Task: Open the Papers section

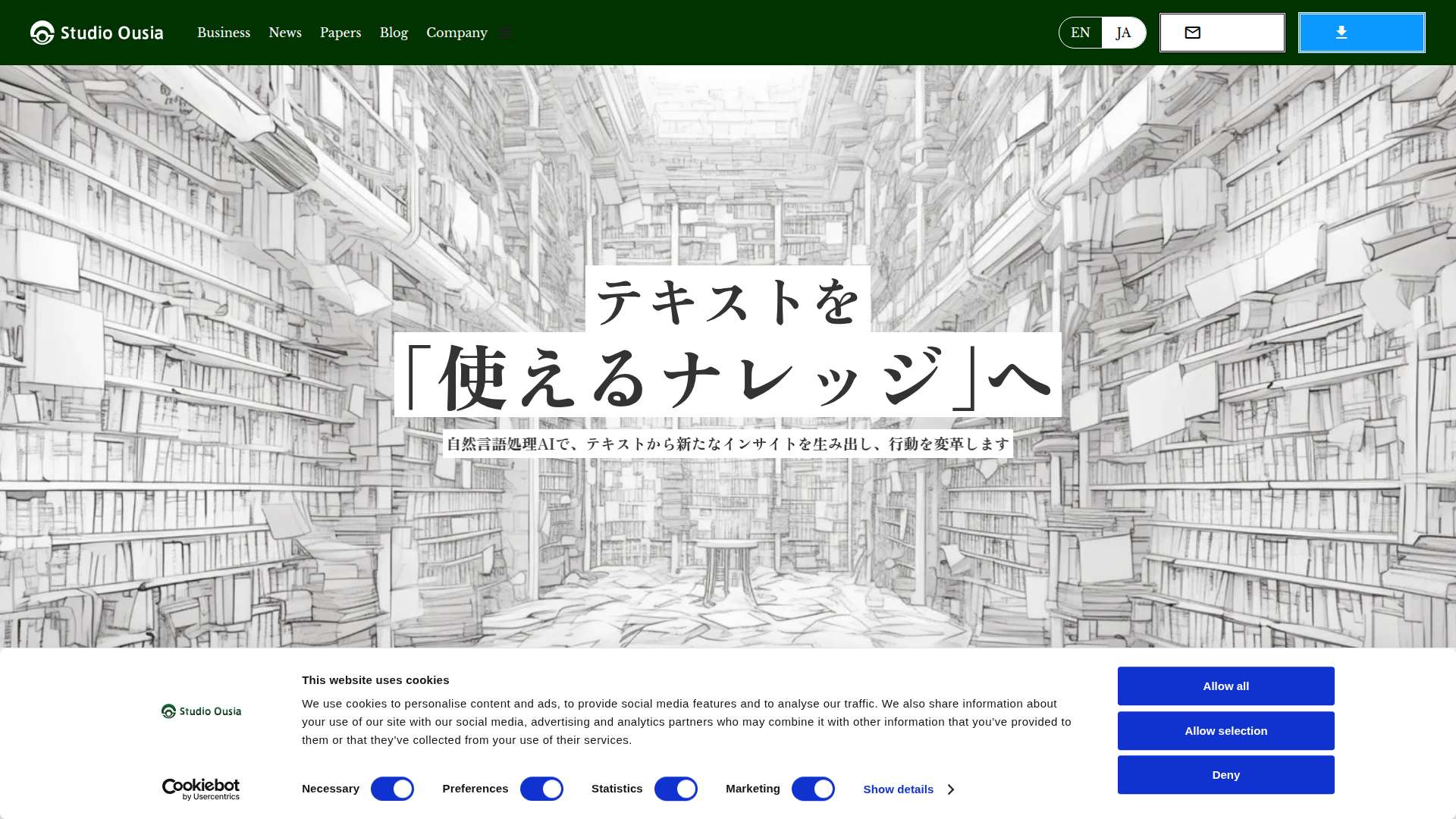Action: (340, 33)
